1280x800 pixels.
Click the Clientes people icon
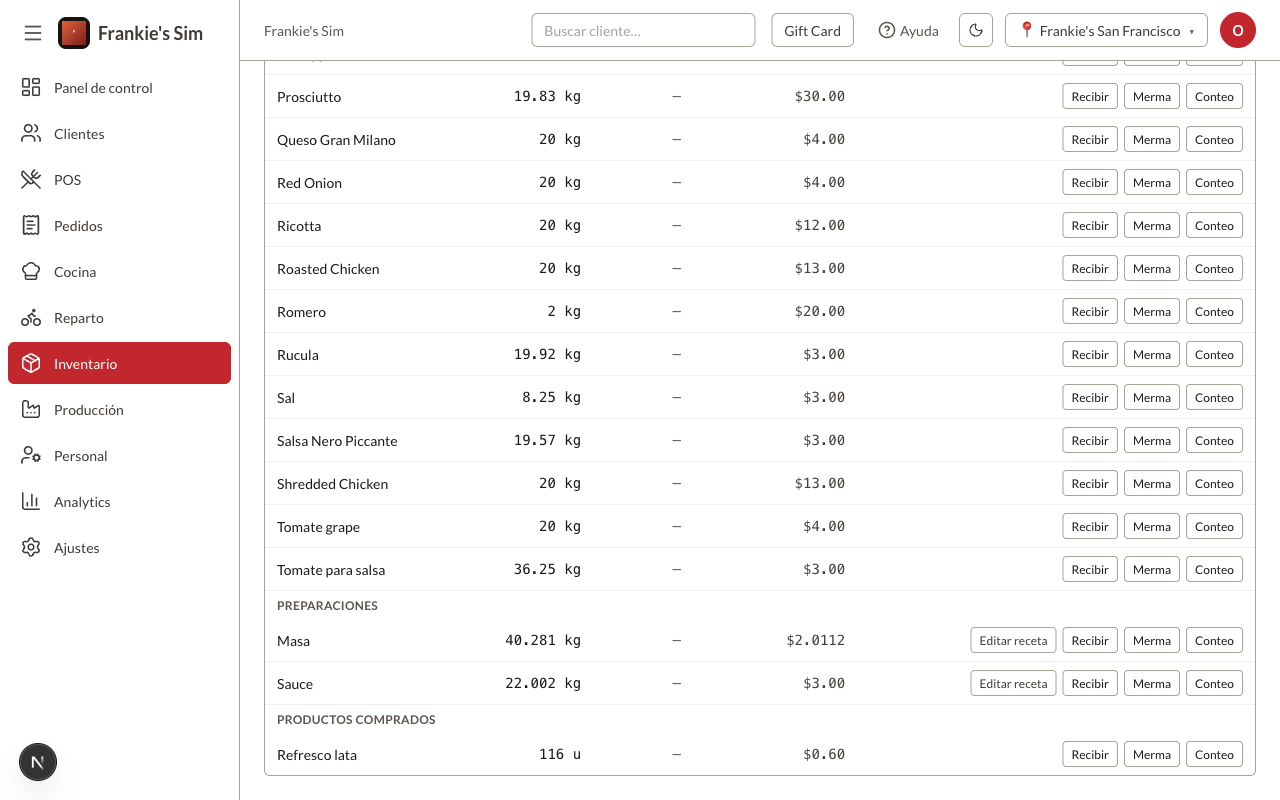pos(31,133)
